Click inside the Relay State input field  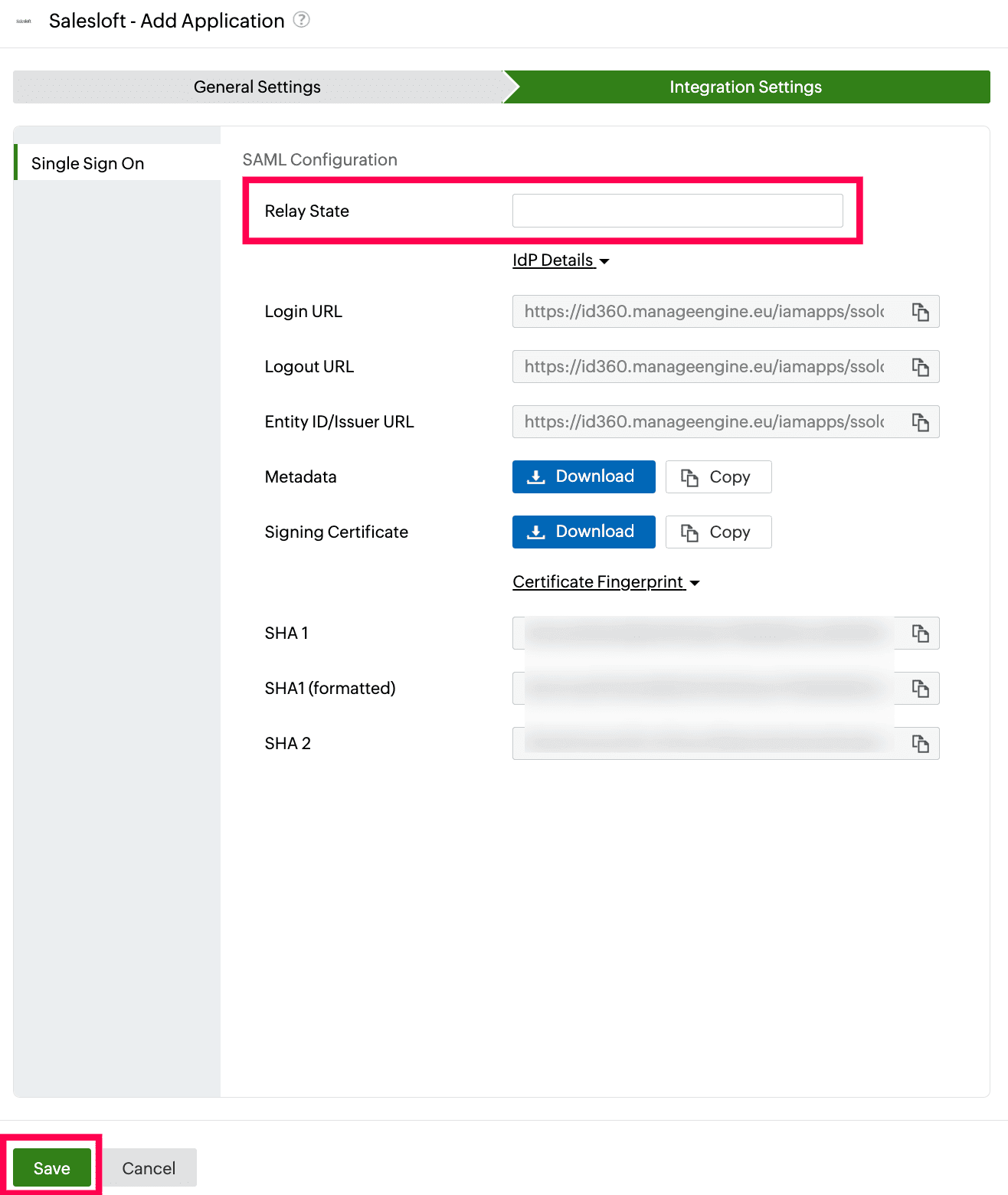coord(677,210)
